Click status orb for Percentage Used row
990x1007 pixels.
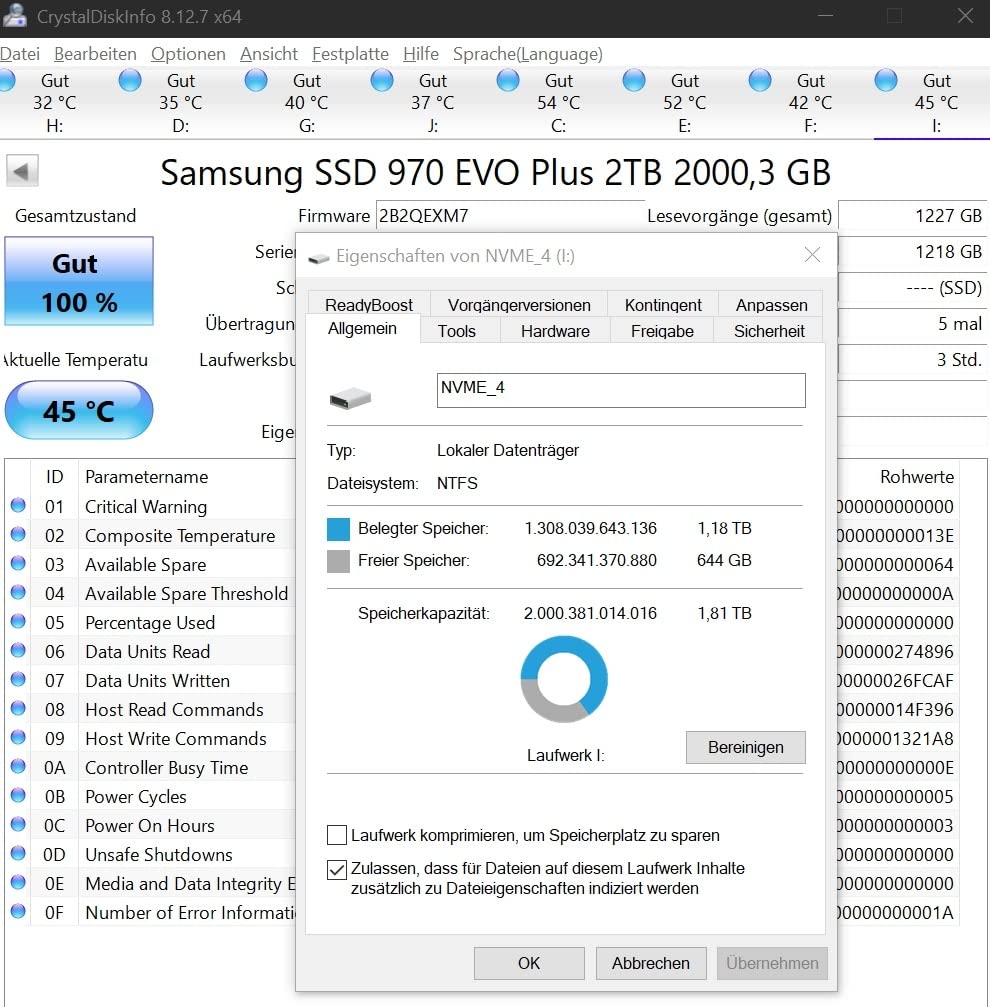[x=18, y=622]
